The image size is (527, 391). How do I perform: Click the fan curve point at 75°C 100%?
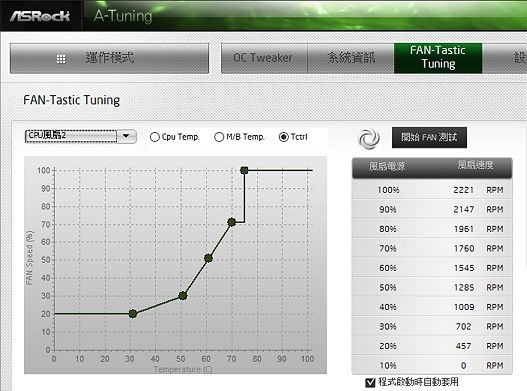[x=244, y=170]
